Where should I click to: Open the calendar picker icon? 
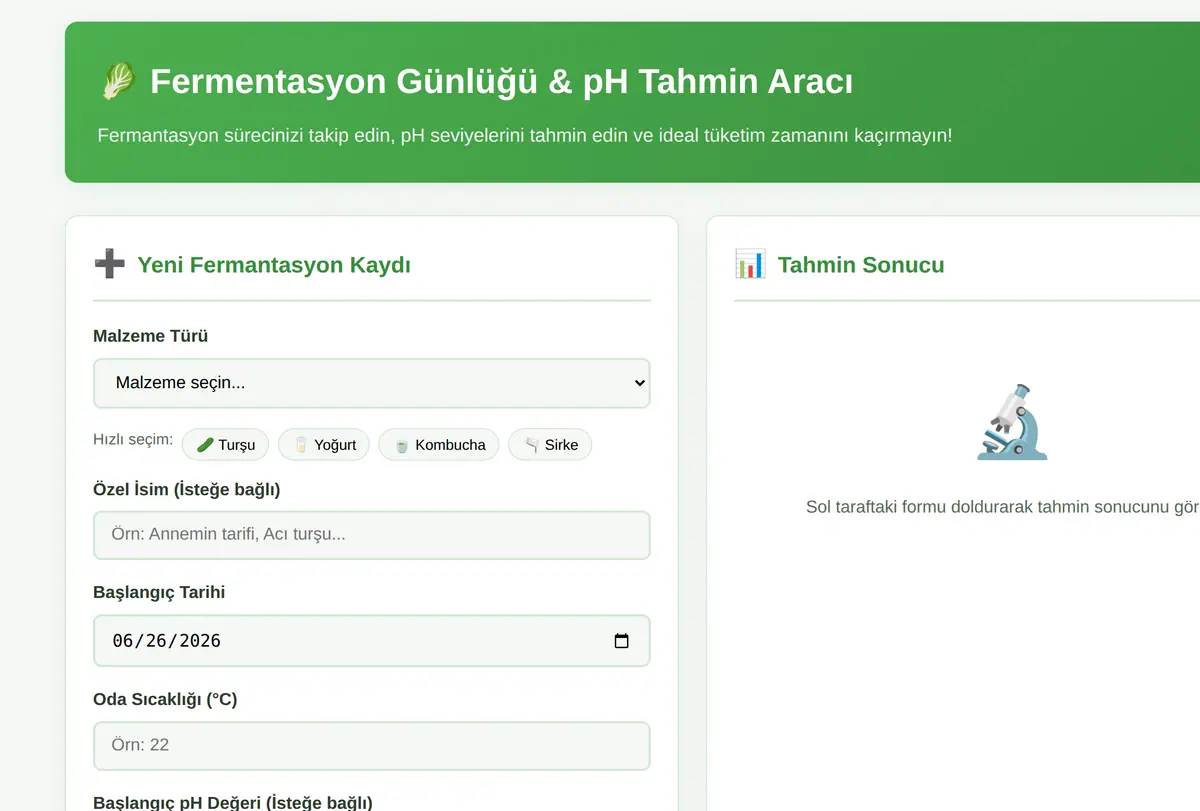point(621,641)
